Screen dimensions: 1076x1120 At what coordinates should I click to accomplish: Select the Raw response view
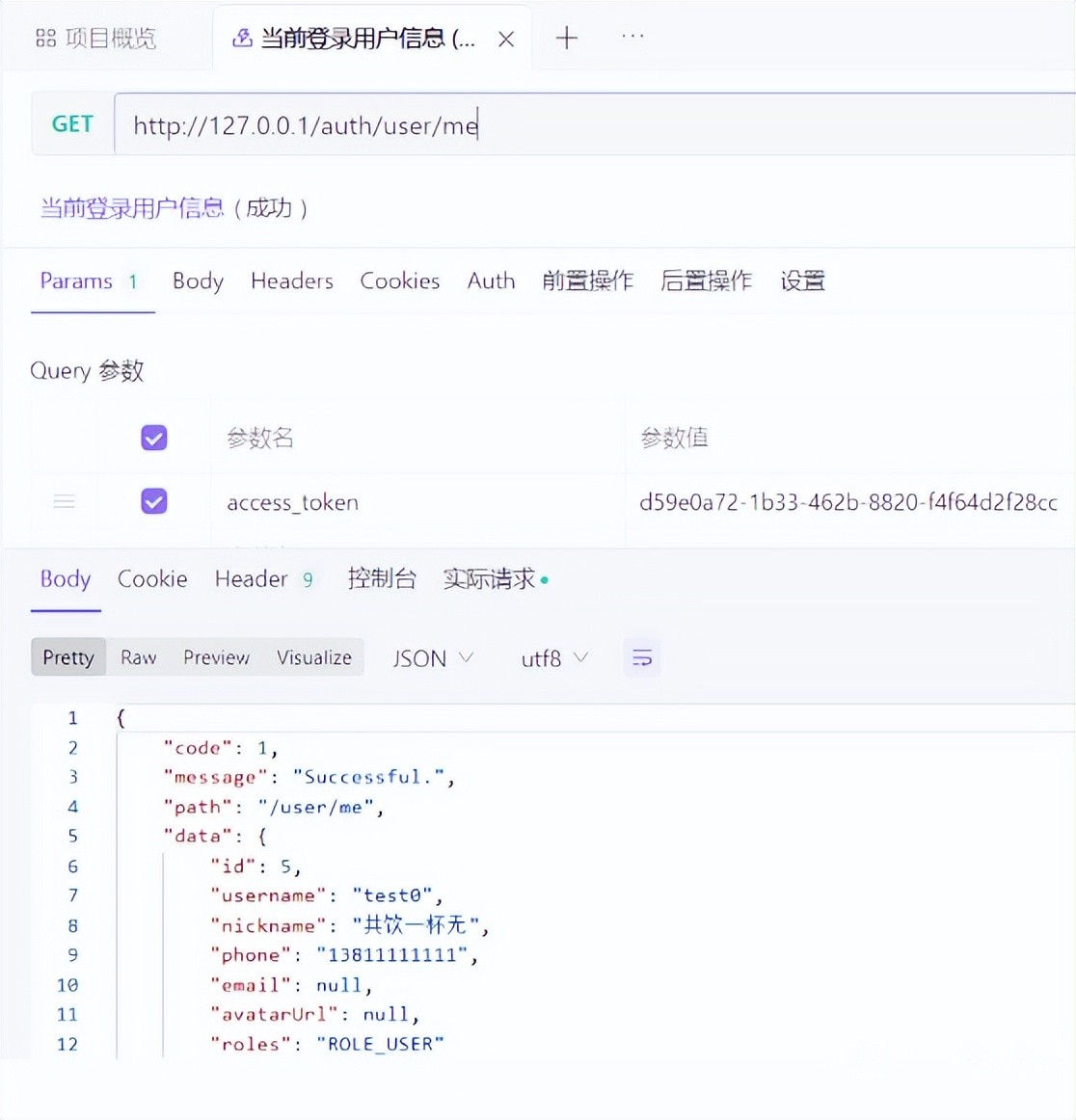[138, 657]
